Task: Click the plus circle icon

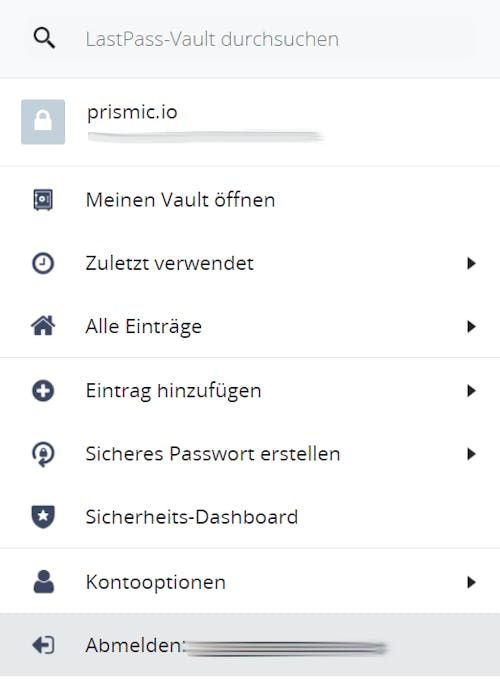Action: coord(43,391)
